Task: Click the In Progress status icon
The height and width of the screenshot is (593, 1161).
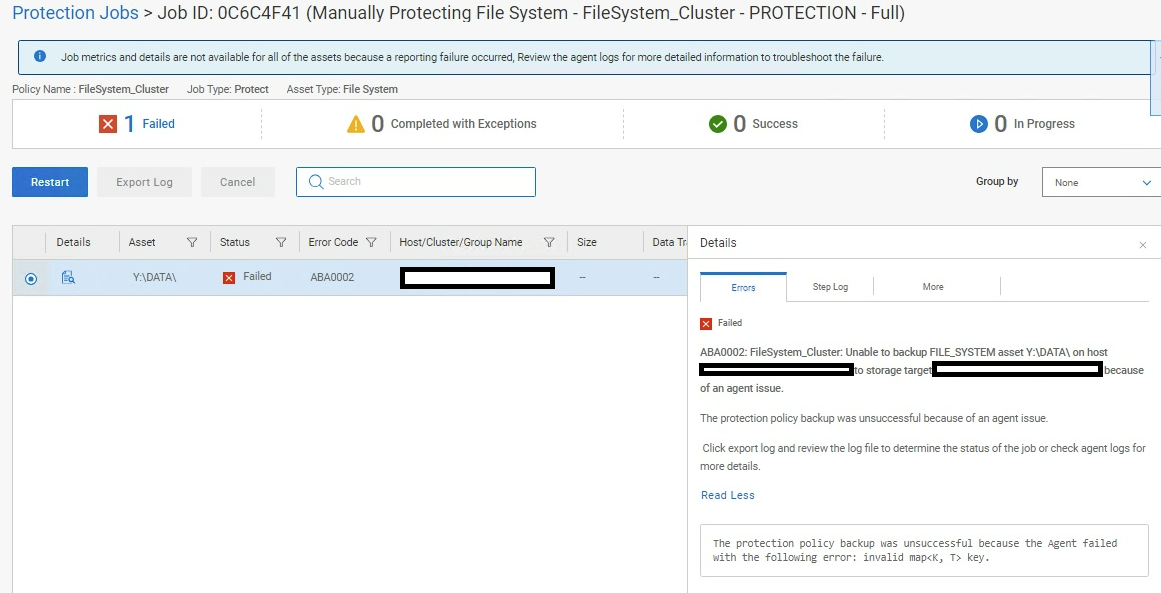Action: tap(979, 124)
